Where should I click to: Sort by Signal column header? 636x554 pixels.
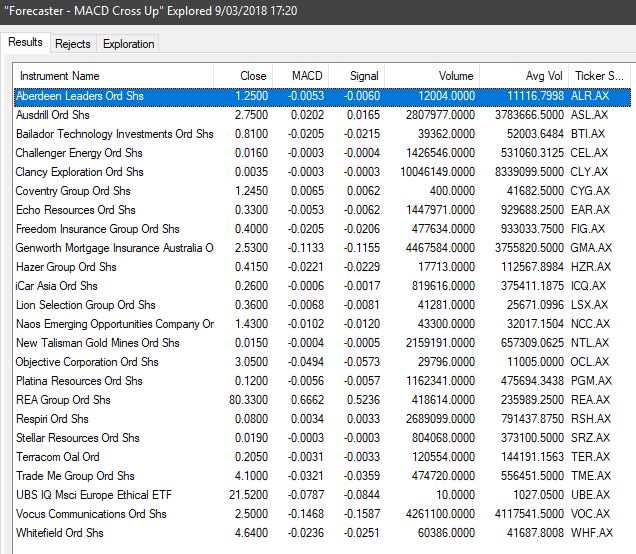pyautogui.click(x=357, y=76)
